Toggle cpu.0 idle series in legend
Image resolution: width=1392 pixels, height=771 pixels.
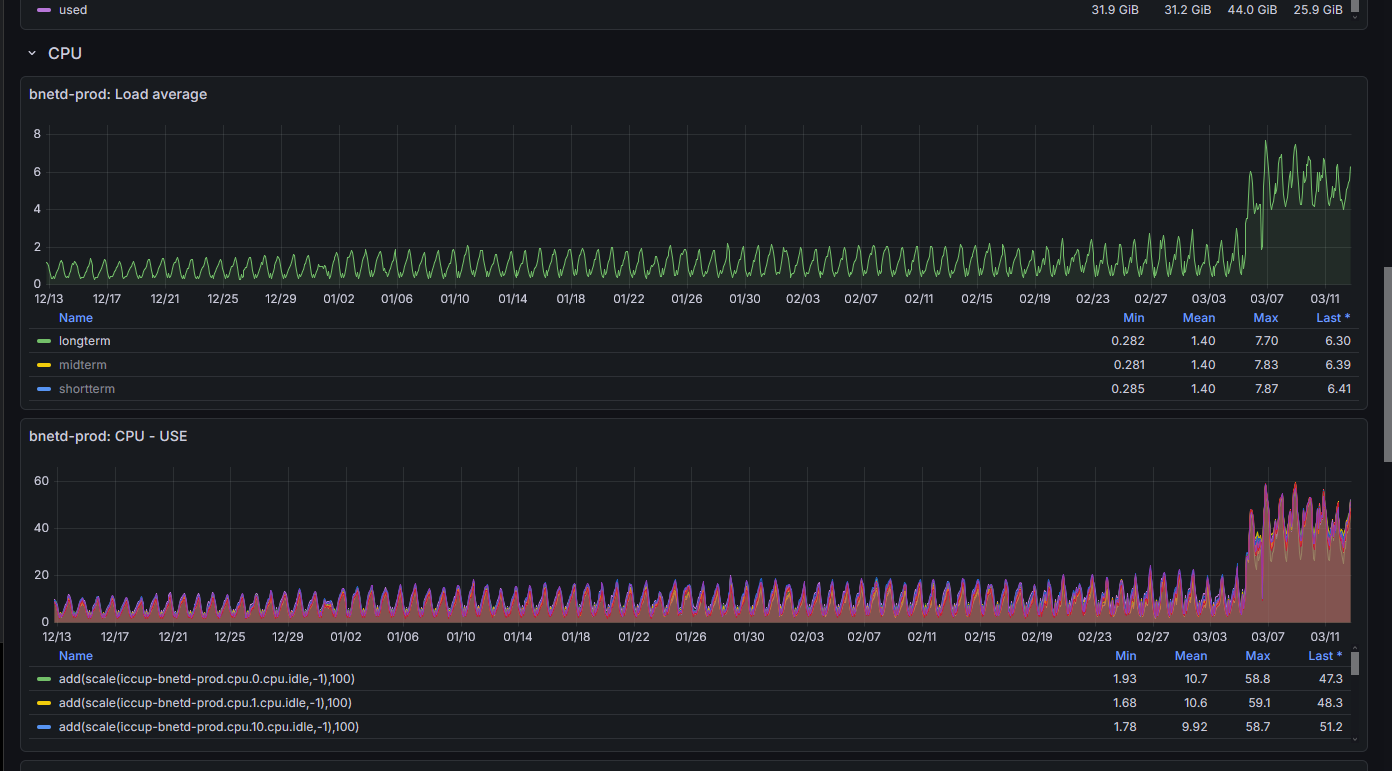pyautogui.click(x=205, y=679)
